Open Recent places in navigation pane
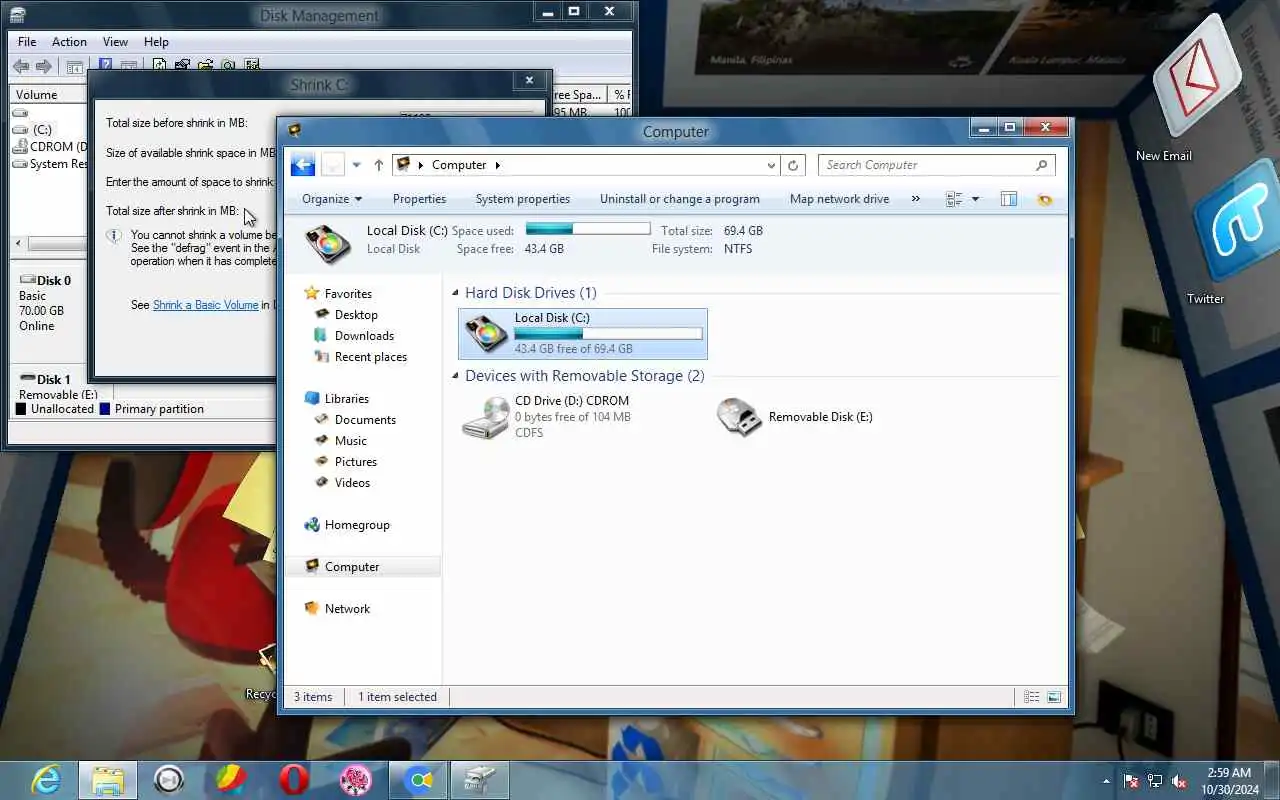Screen dimensions: 1280x800 pyautogui.click(x=370, y=356)
